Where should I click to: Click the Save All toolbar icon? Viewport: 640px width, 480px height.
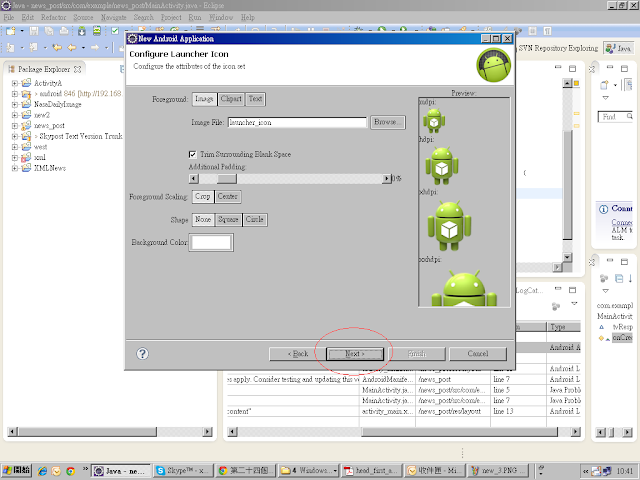49,31
